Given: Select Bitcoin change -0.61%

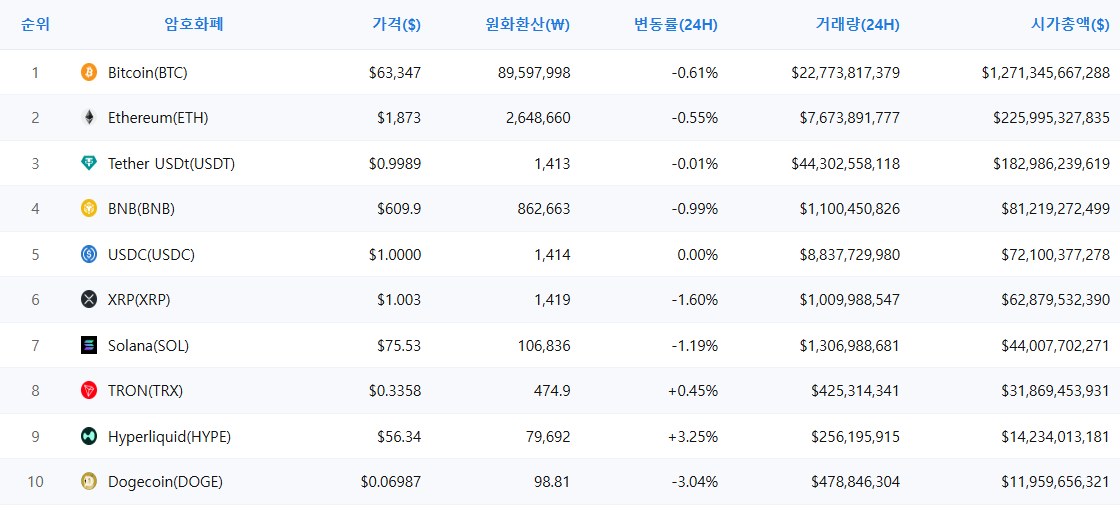Looking at the screenshot, I should tap(695, 72).
